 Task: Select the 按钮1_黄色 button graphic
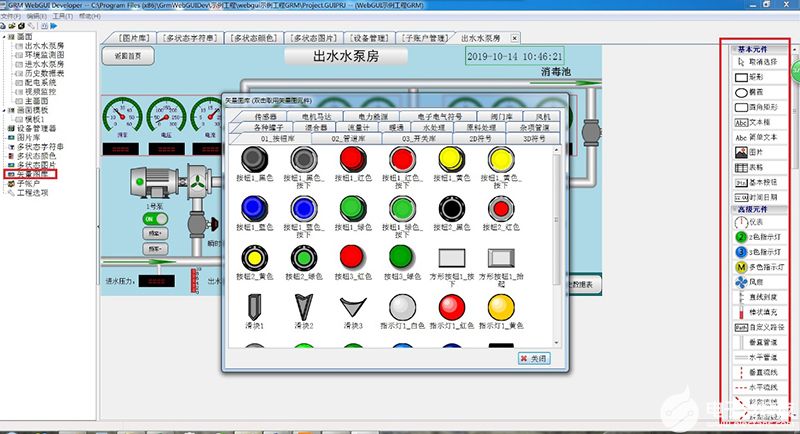pos(452,160)
